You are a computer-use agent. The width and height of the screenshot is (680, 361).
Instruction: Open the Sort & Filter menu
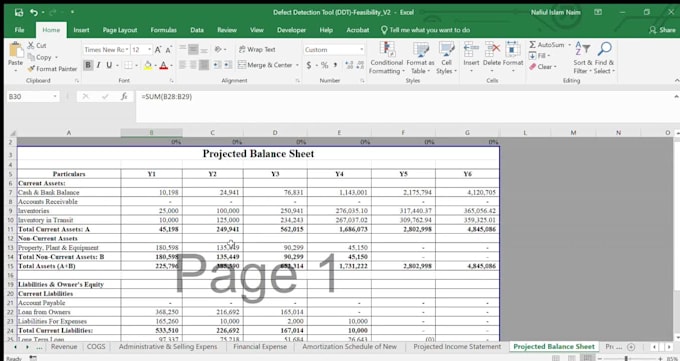coord(582,58)
